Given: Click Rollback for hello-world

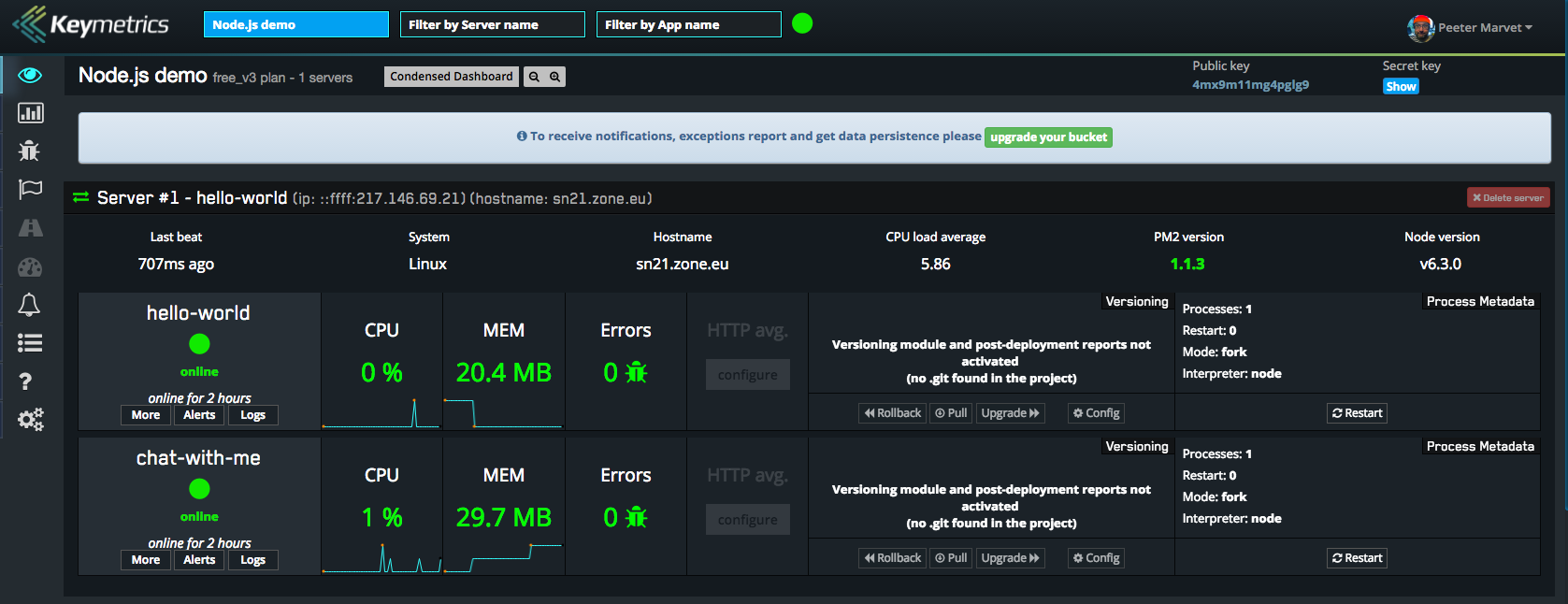Looking at the screenshot, I should [x=893, y=413].
